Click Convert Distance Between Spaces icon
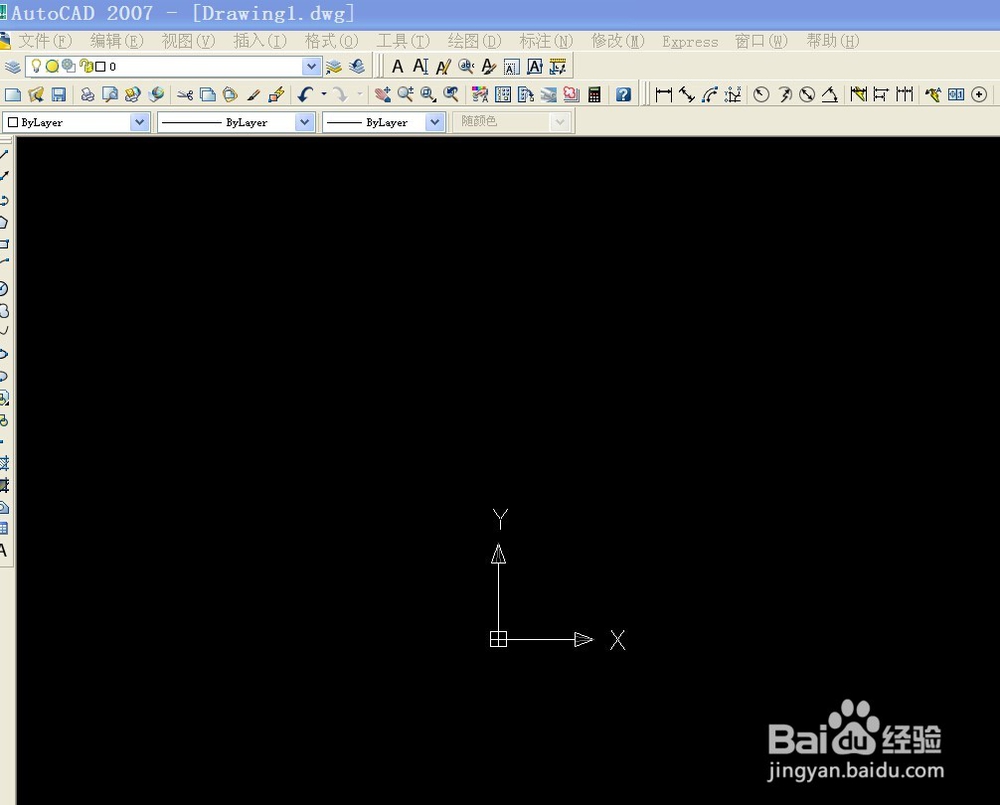Screen dimensions: 1000x805 558,66
